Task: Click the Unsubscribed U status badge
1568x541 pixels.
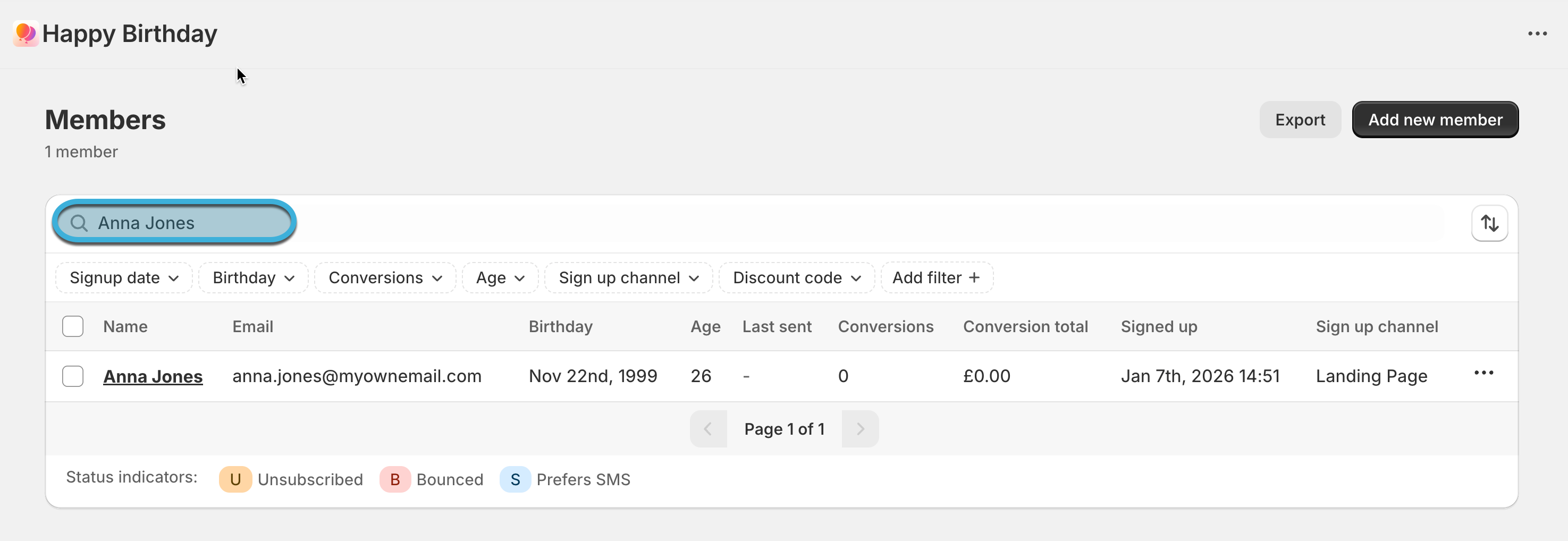Action: (x=235, y=479)
